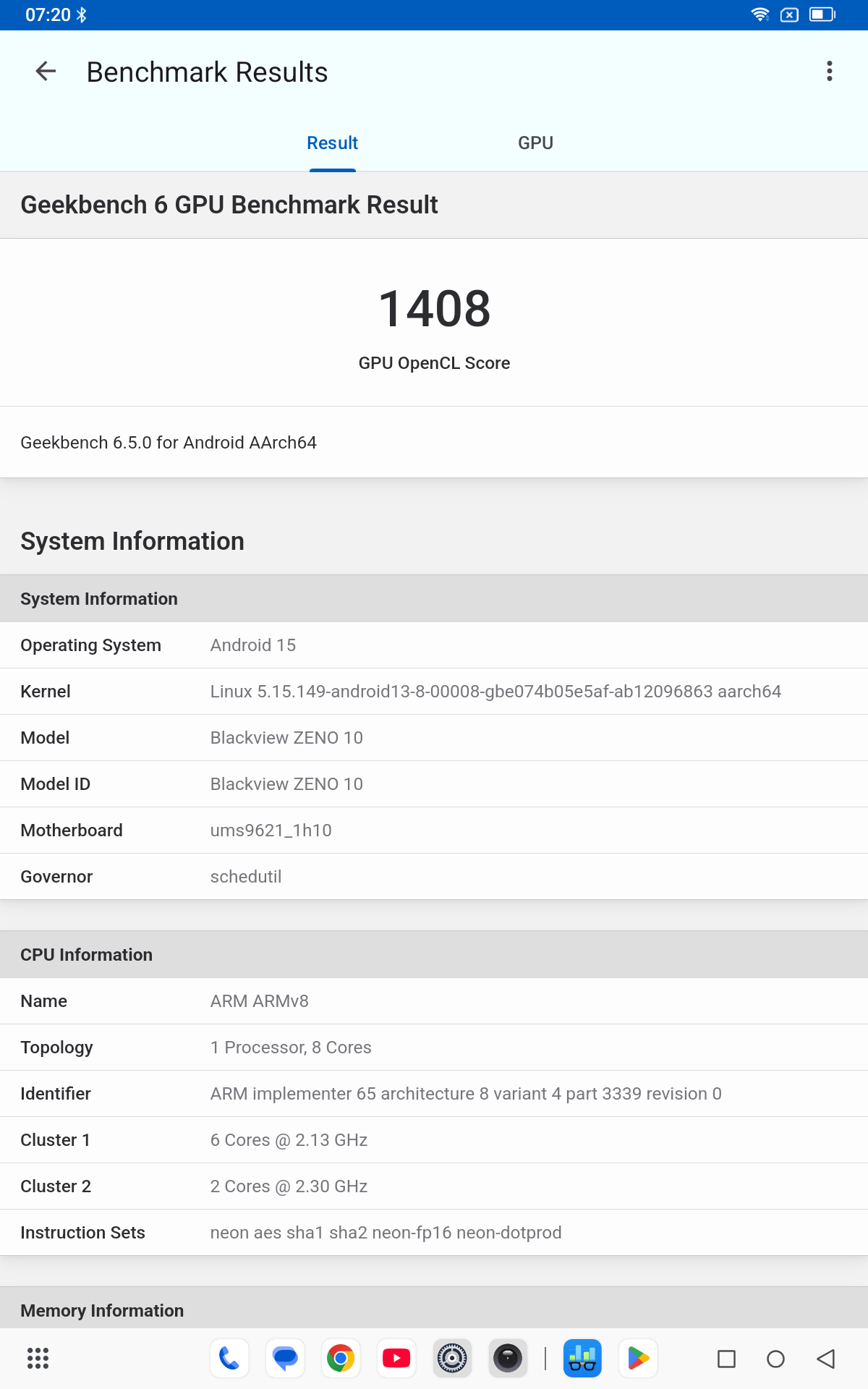The height and width of the screenshot is (1389, 868).
Task: Select the Result tab
Action: 332,143
